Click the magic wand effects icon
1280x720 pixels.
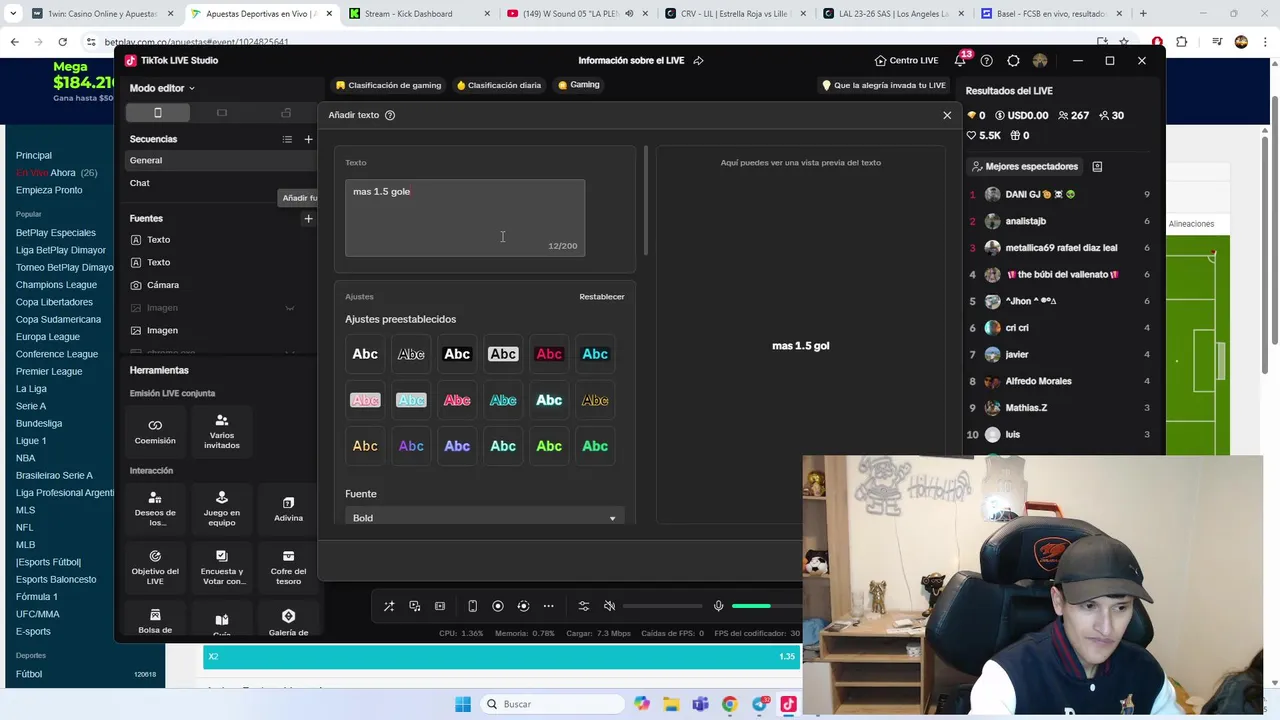[389, 606]
